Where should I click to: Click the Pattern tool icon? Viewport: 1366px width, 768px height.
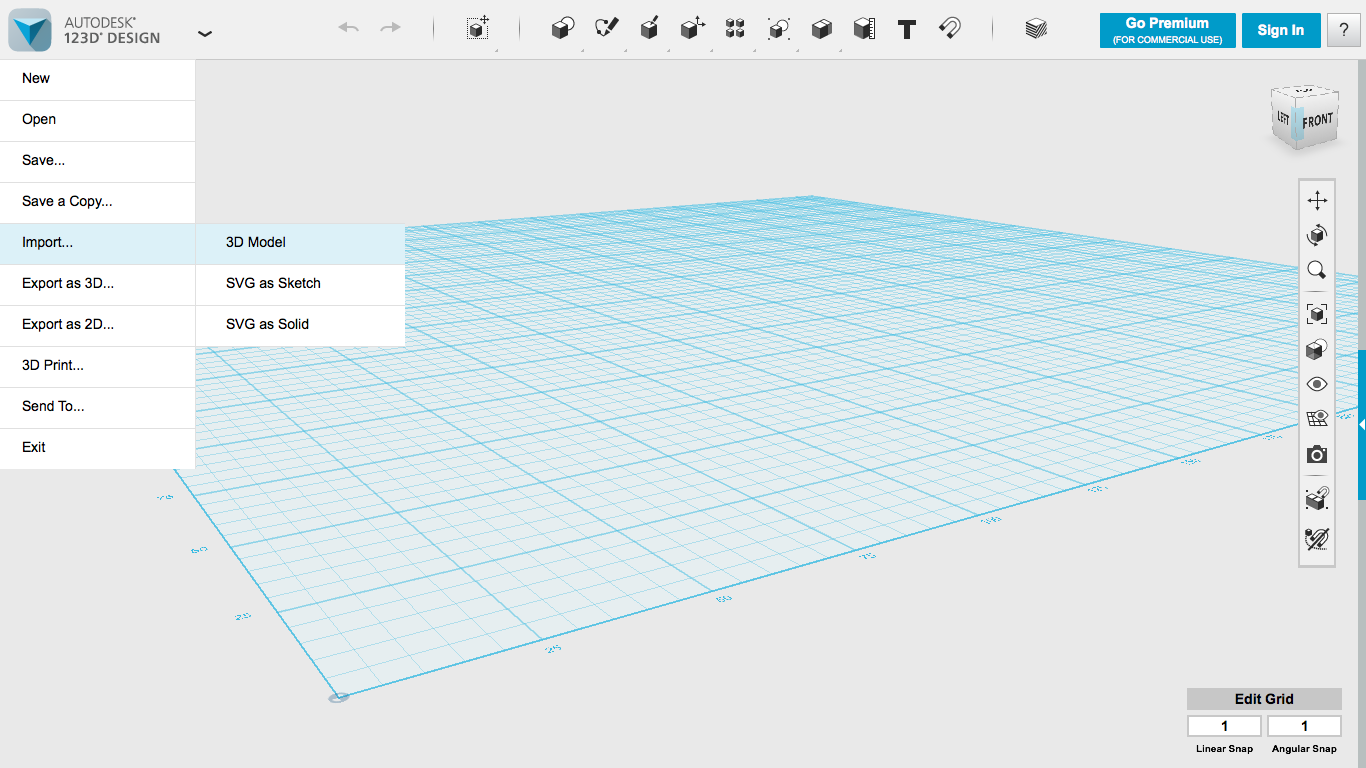(x=735, y=29)
